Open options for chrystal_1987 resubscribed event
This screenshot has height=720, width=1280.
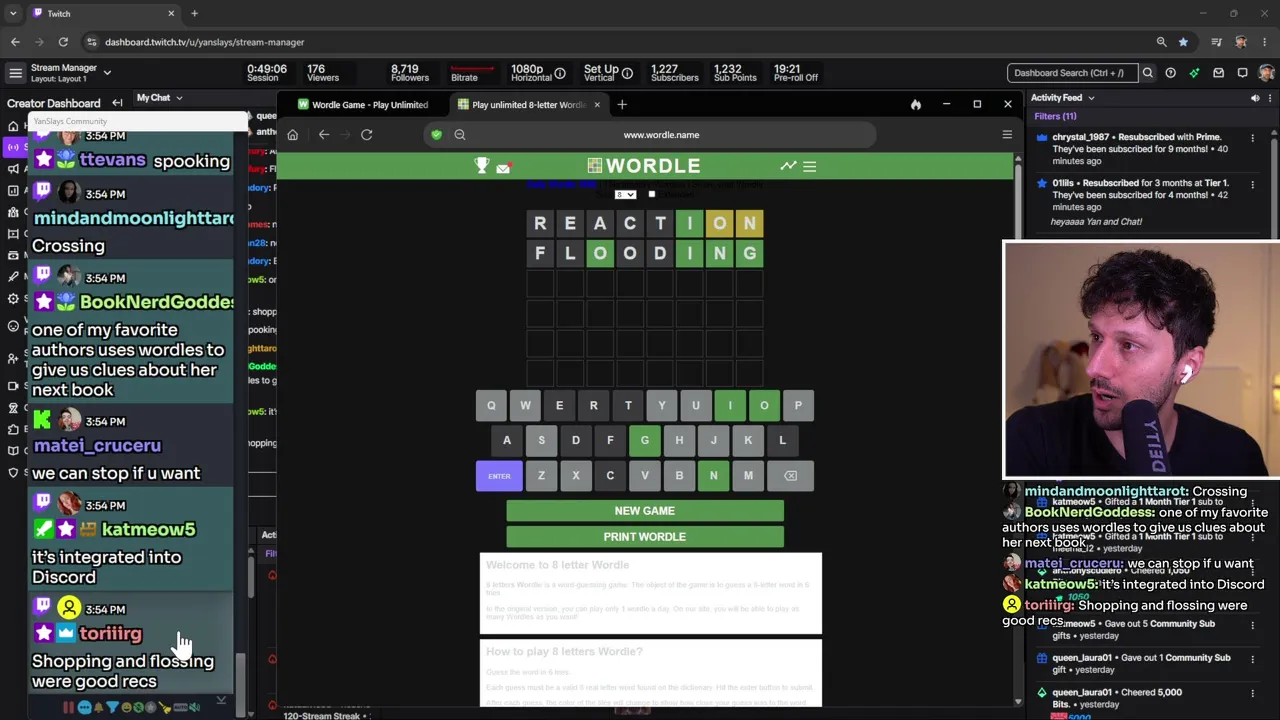1252,138
